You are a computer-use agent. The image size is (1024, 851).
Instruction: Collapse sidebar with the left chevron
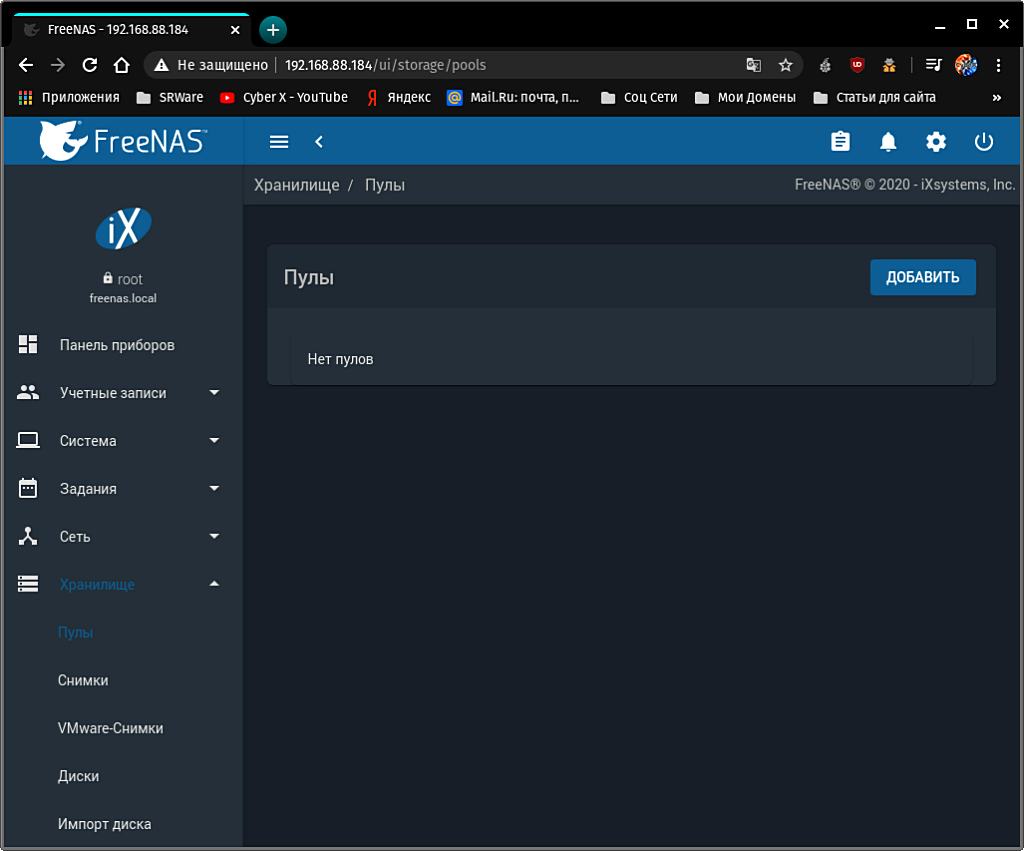click(319, 142)
